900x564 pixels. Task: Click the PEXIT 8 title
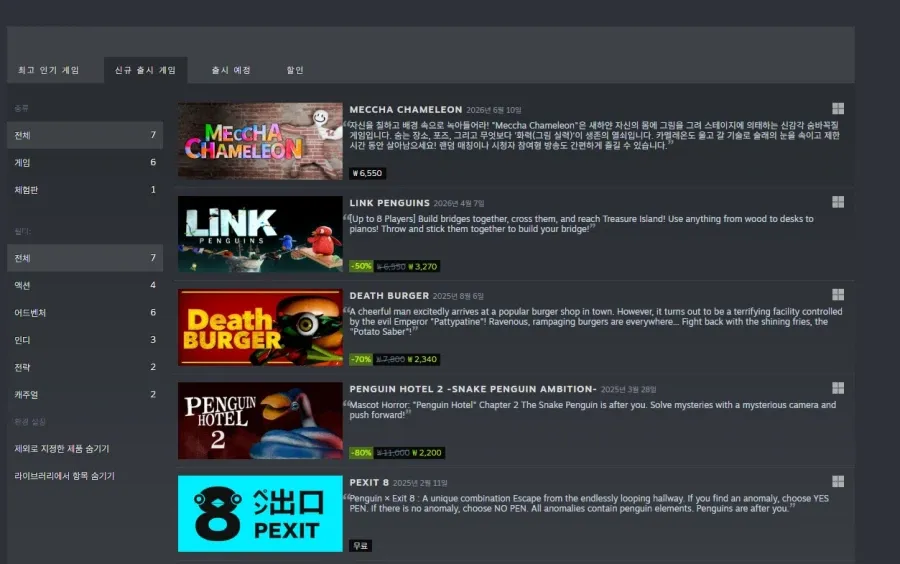point(368,483)
